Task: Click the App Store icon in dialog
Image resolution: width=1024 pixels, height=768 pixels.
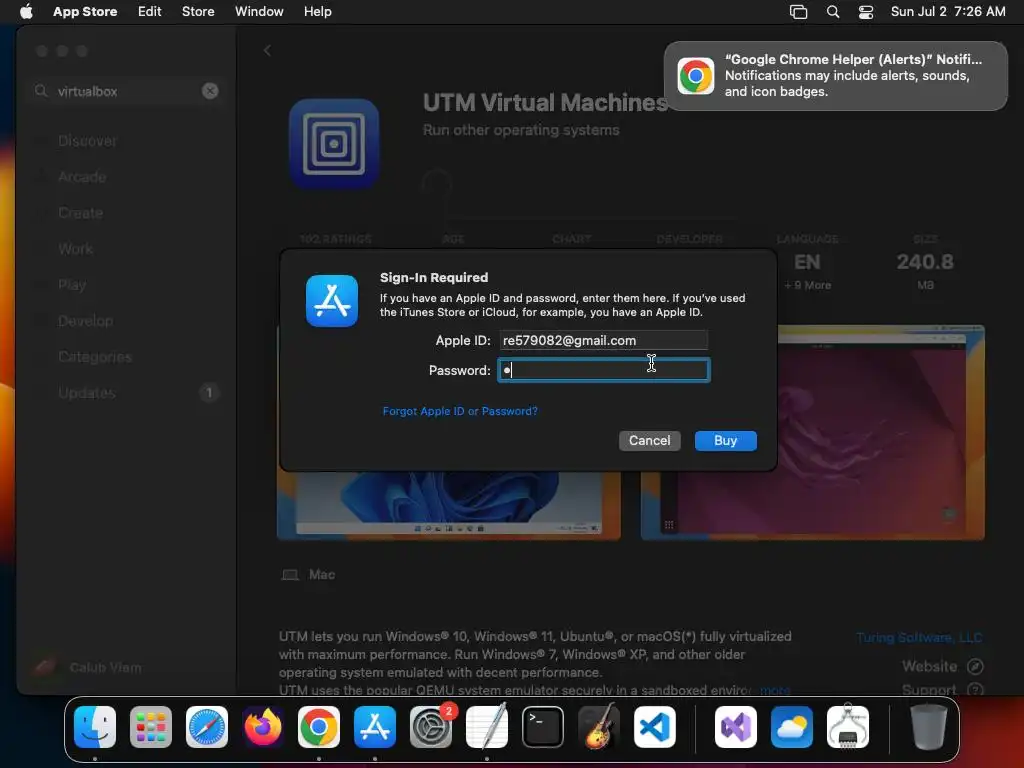Action: coord(332,301)
